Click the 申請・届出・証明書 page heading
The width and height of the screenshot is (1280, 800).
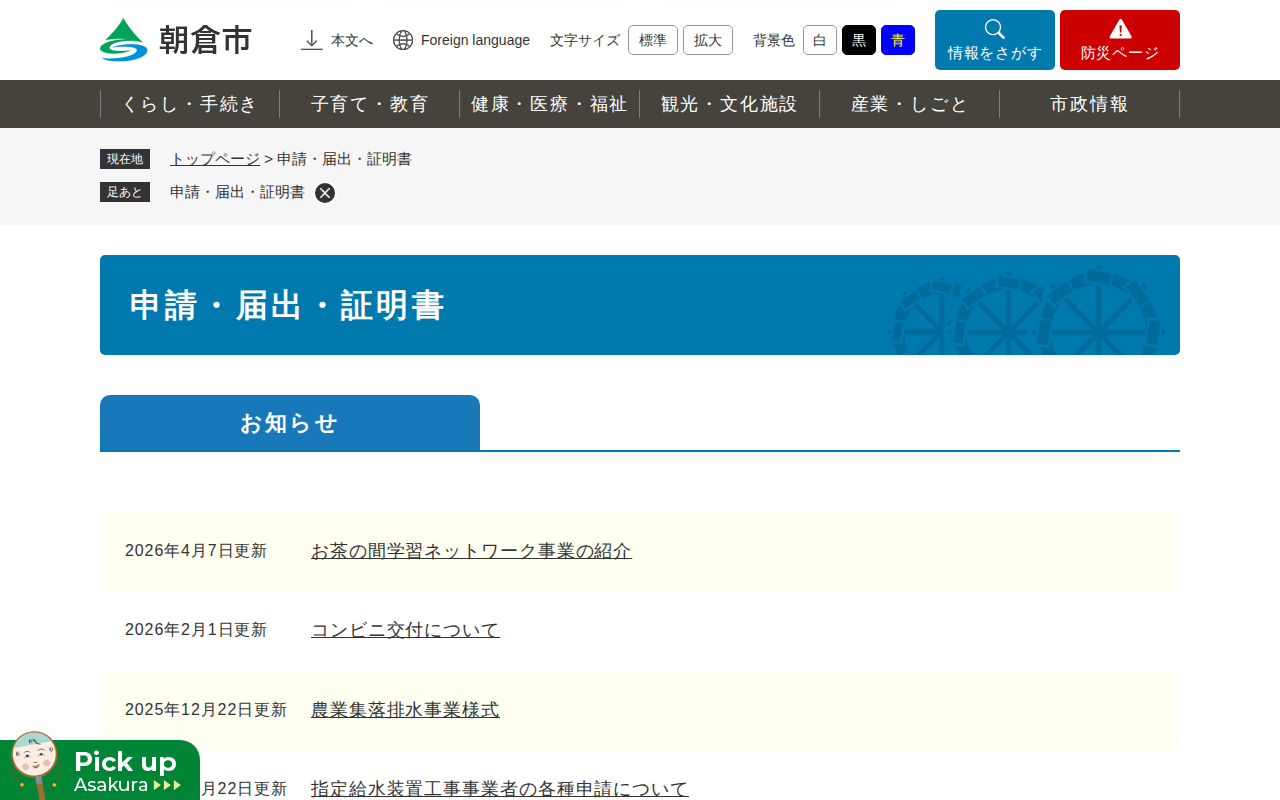287,305
